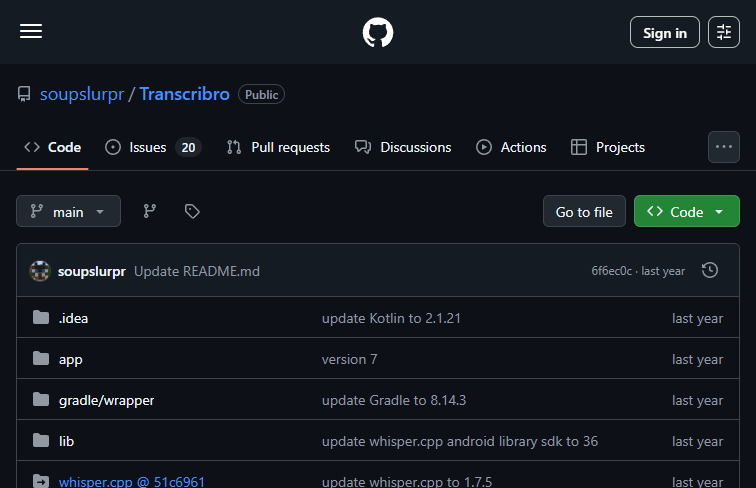
Task: Open 'update whisper.cpp android library sdk to 36' commit
Action: pyautogui.click(x=459, y=441)
